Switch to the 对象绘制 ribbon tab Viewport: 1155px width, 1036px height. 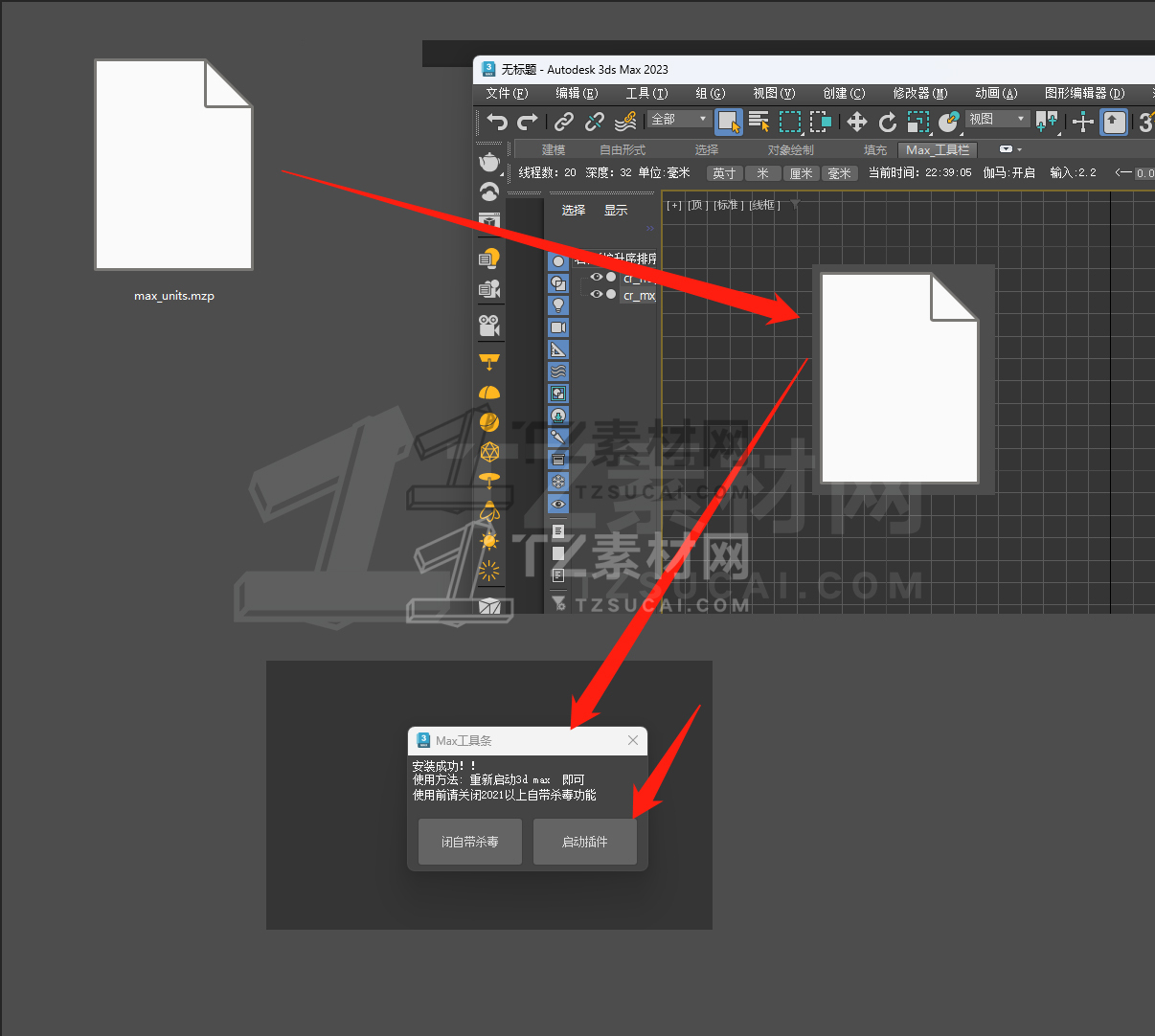click(790, 149)
